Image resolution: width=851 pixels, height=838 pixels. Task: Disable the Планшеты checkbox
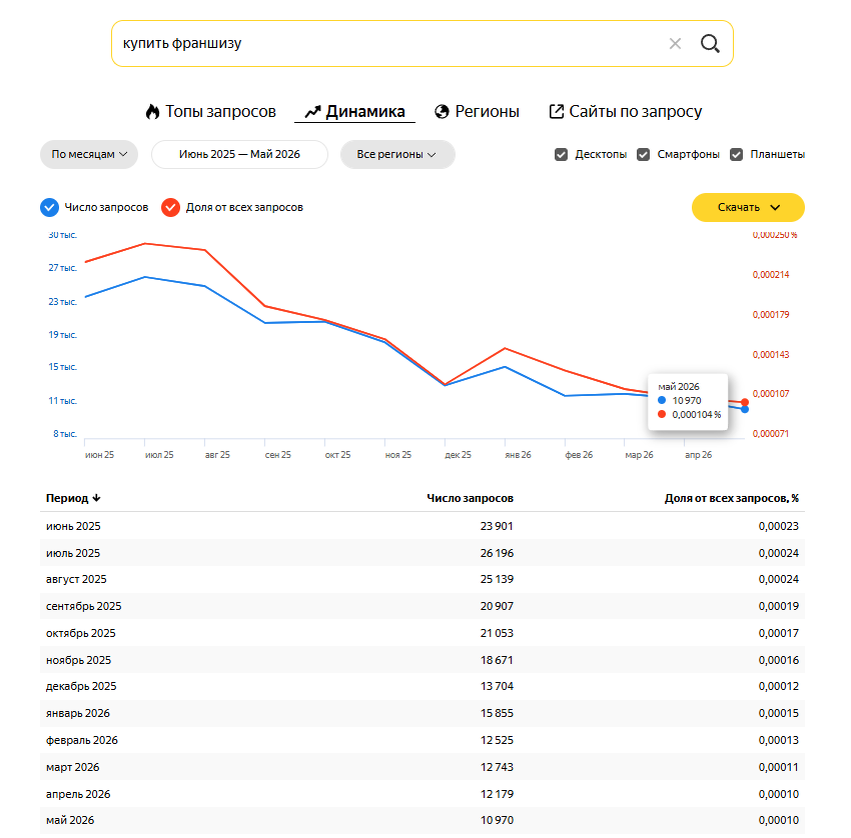[x=736, y=155]
